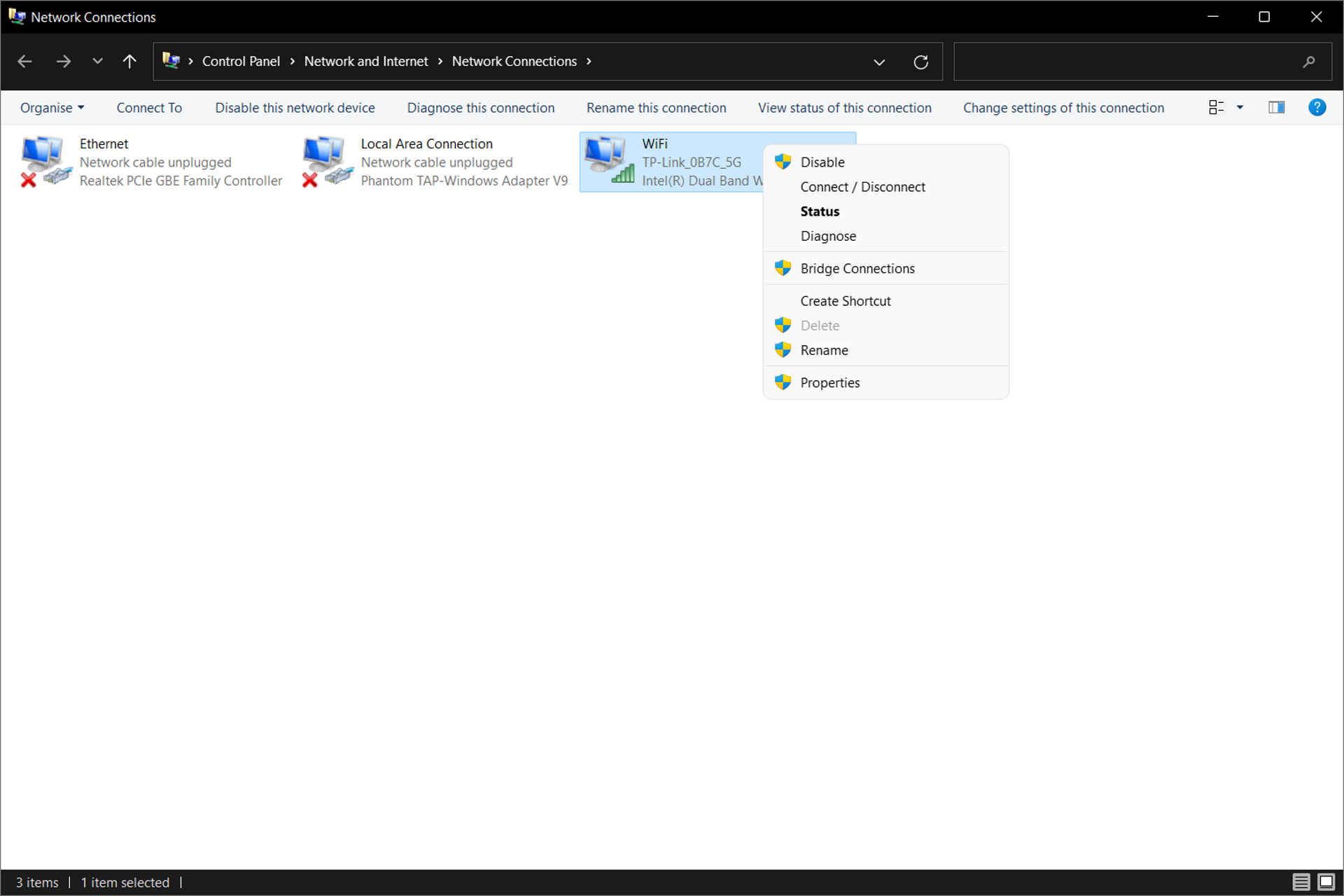Click Disable this network device
Viewport: 1344px width, 896px height.
(x=295, y=108)
